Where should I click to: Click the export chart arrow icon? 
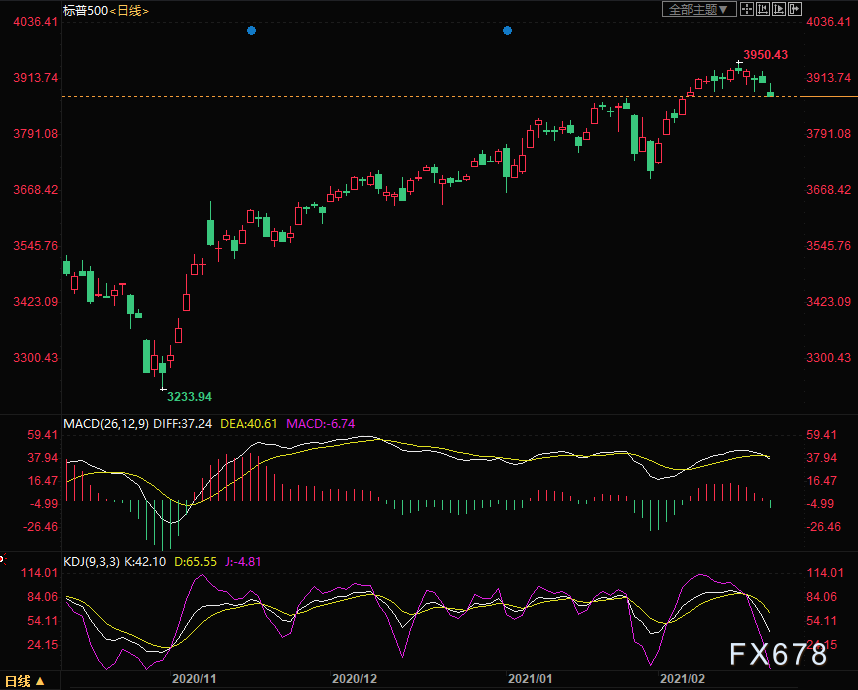point(795,9)
